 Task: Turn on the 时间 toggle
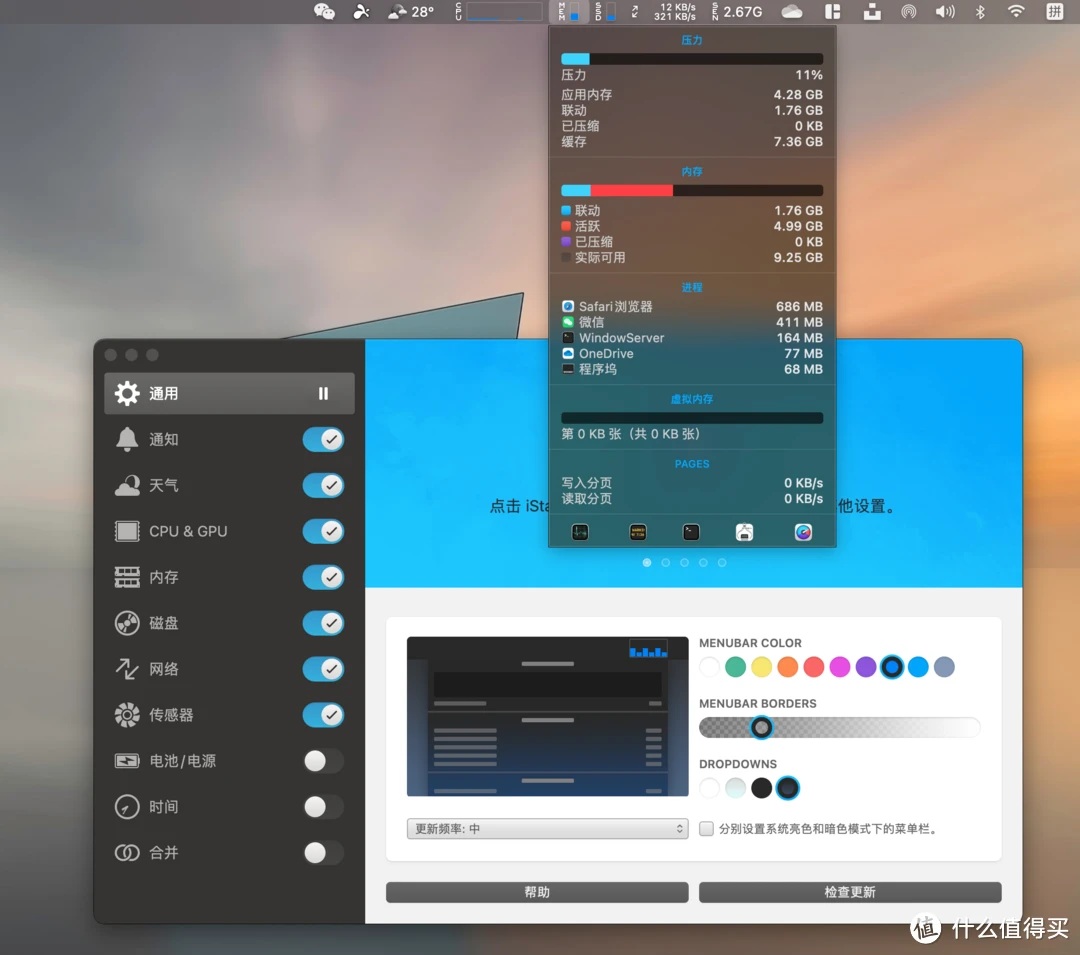coord(323,807)
